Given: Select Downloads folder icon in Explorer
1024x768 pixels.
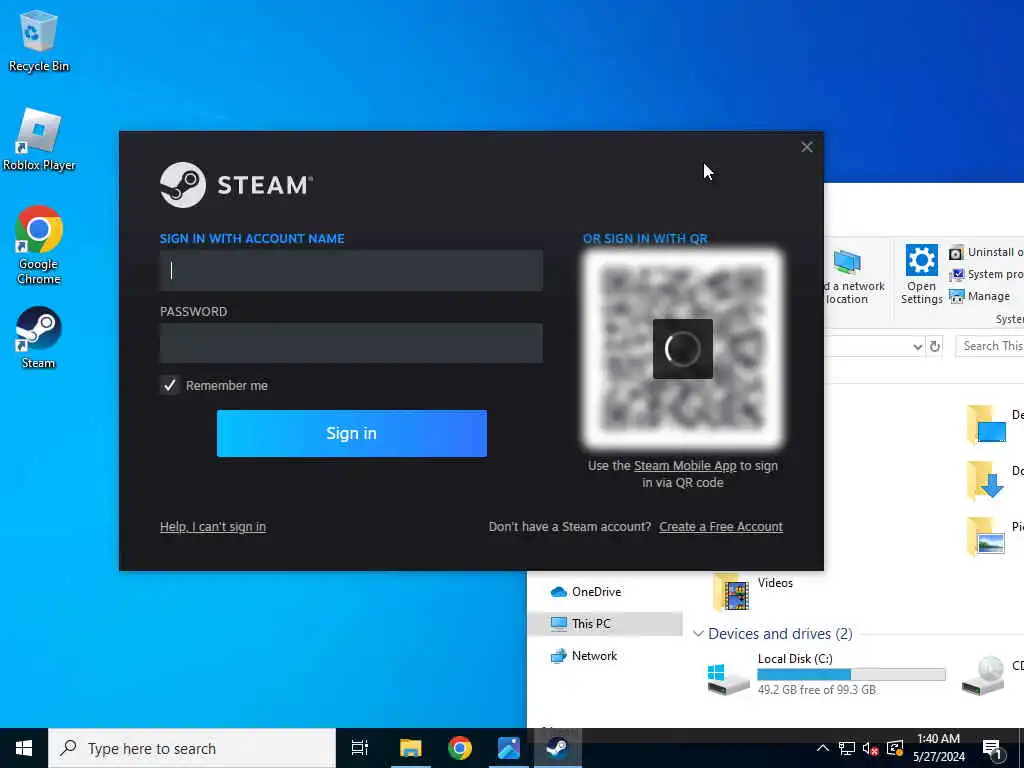Looking at the screenshot, I should click(986, 480).
